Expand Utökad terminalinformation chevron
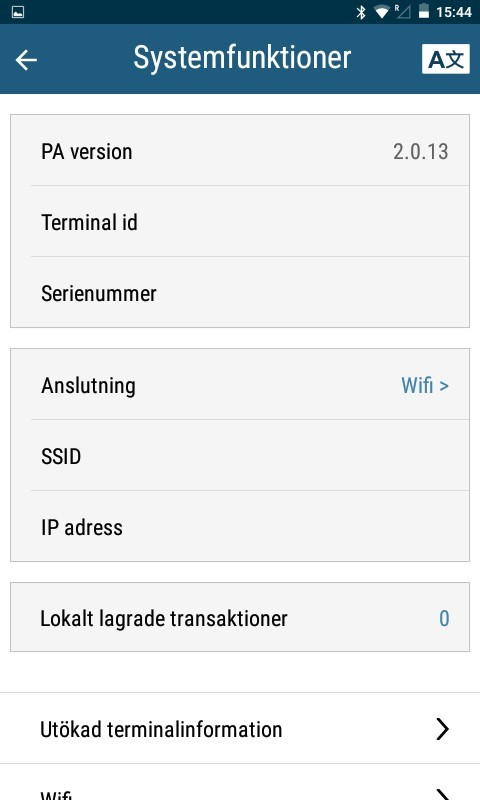Image resolution: width=480 pixels, height=800 pixels. click(x=442, y=729)
